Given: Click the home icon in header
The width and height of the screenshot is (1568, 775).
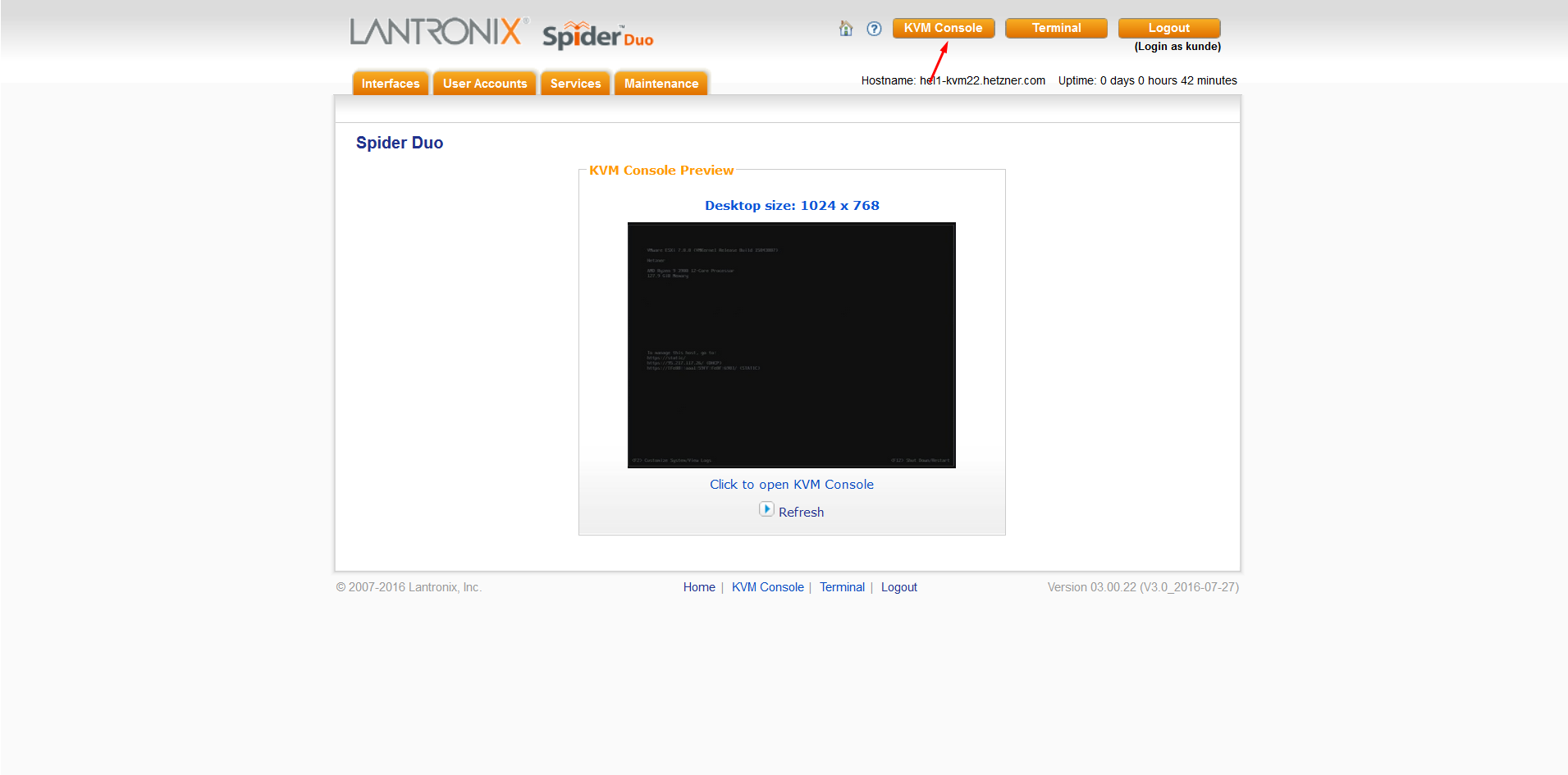Looking at the screenshot, I should click(846, 29).
